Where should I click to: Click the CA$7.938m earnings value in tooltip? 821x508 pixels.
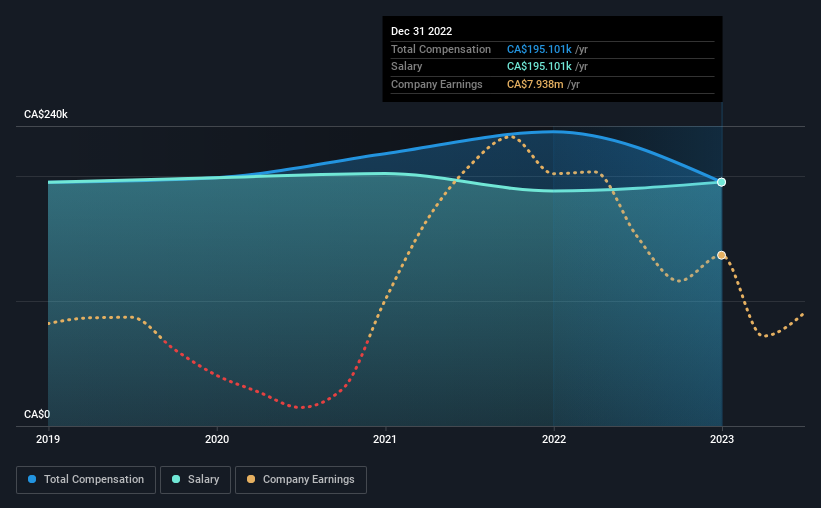click(x=535, y=84)
